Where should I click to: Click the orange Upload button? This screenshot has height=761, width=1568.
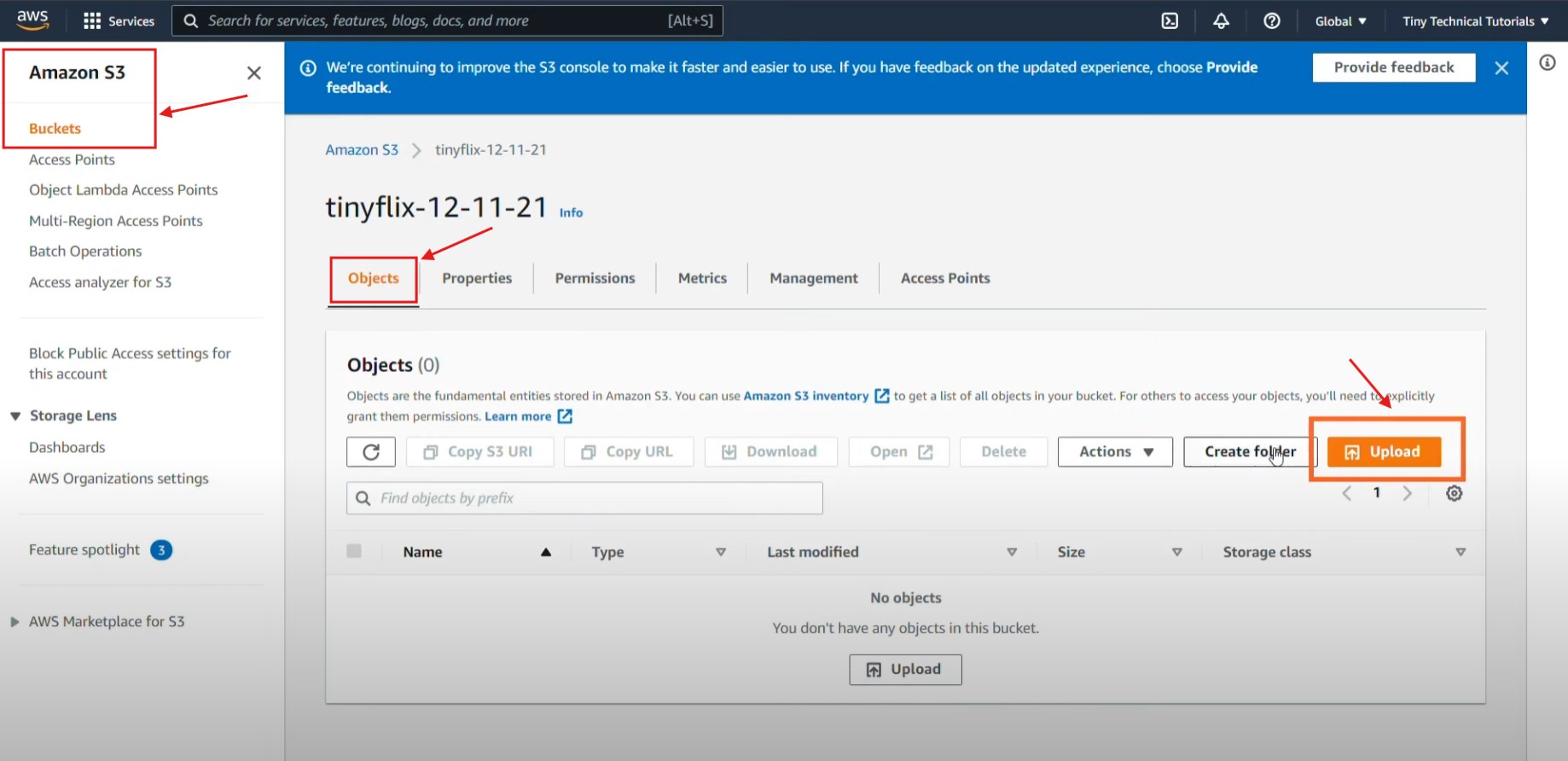(1384, 452)
